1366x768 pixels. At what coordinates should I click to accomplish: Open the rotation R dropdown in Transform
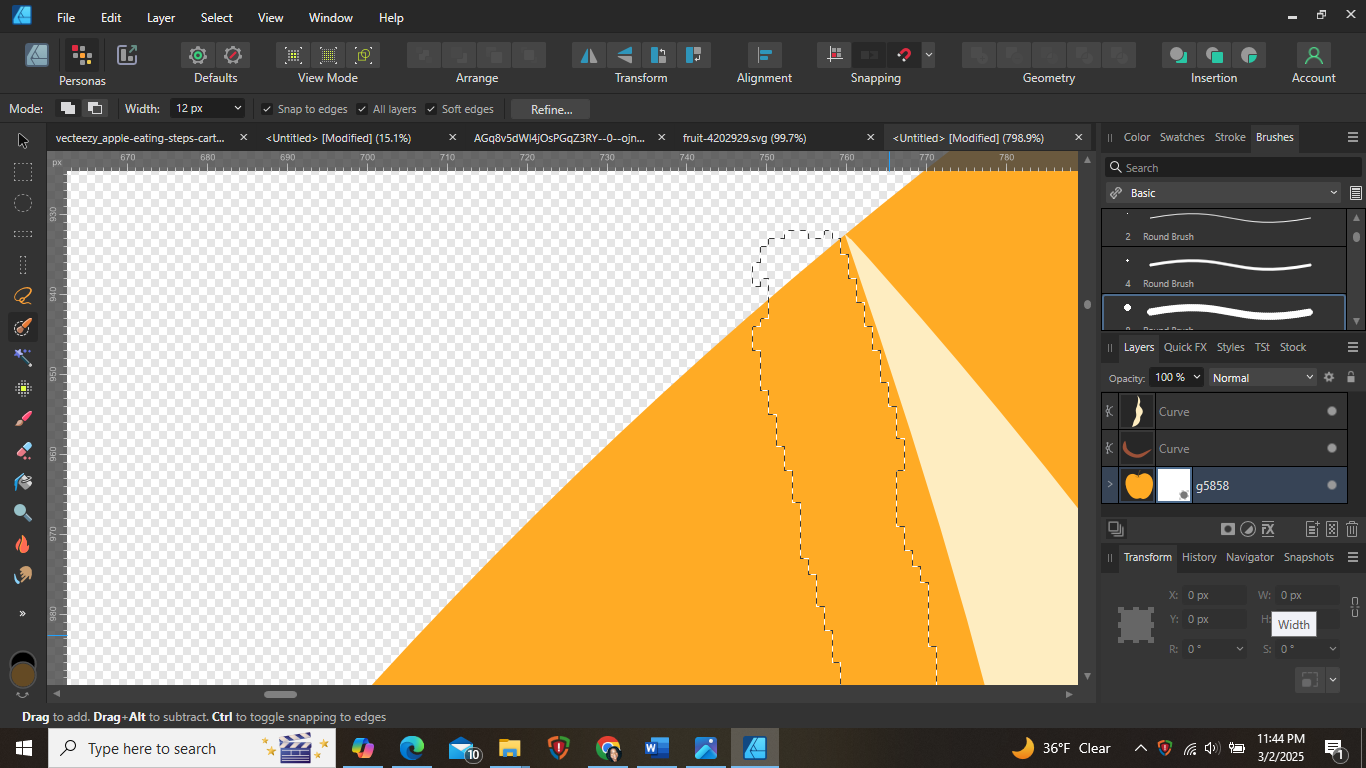point(1240,649)
